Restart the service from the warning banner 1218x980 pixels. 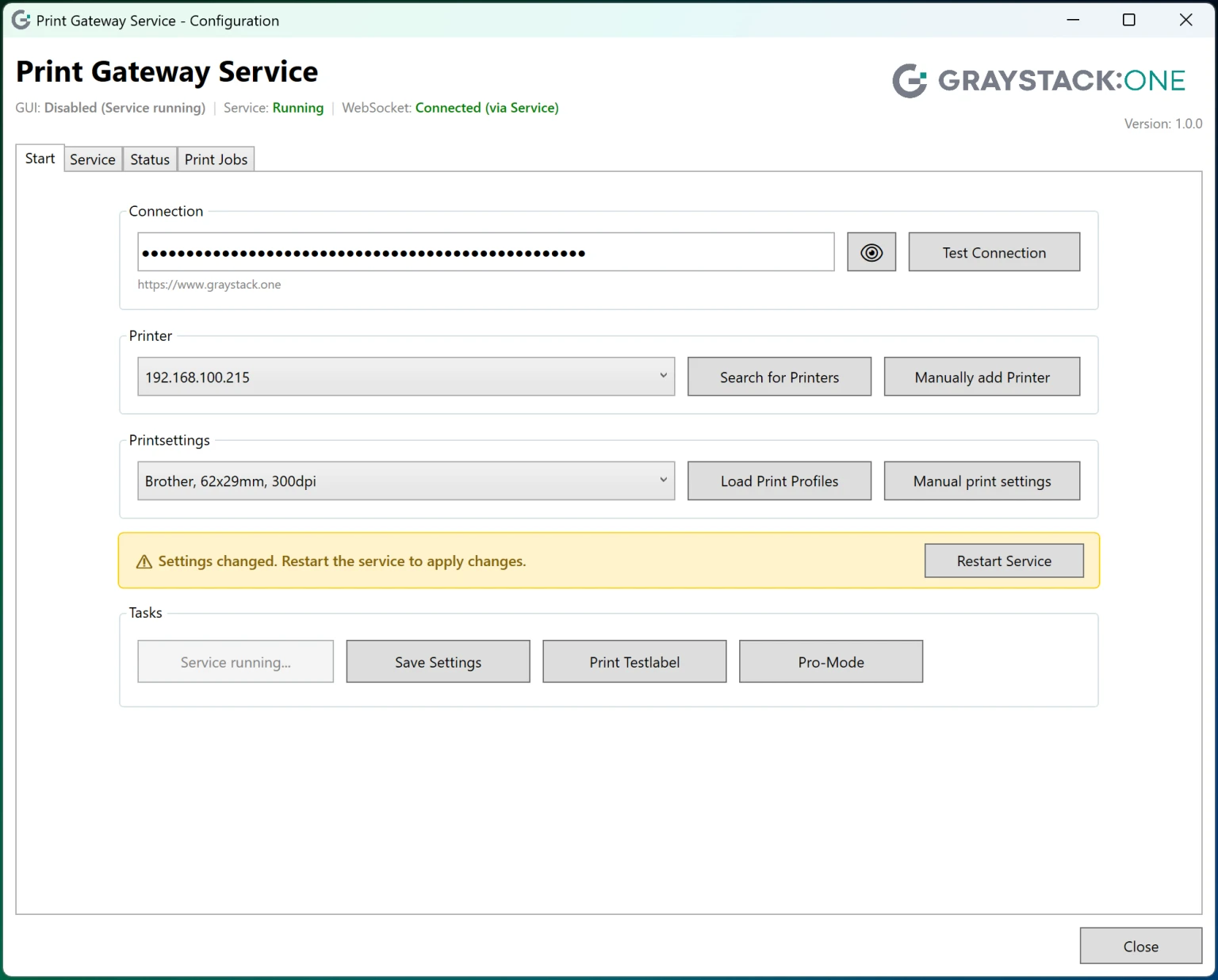pos(1003,561)
